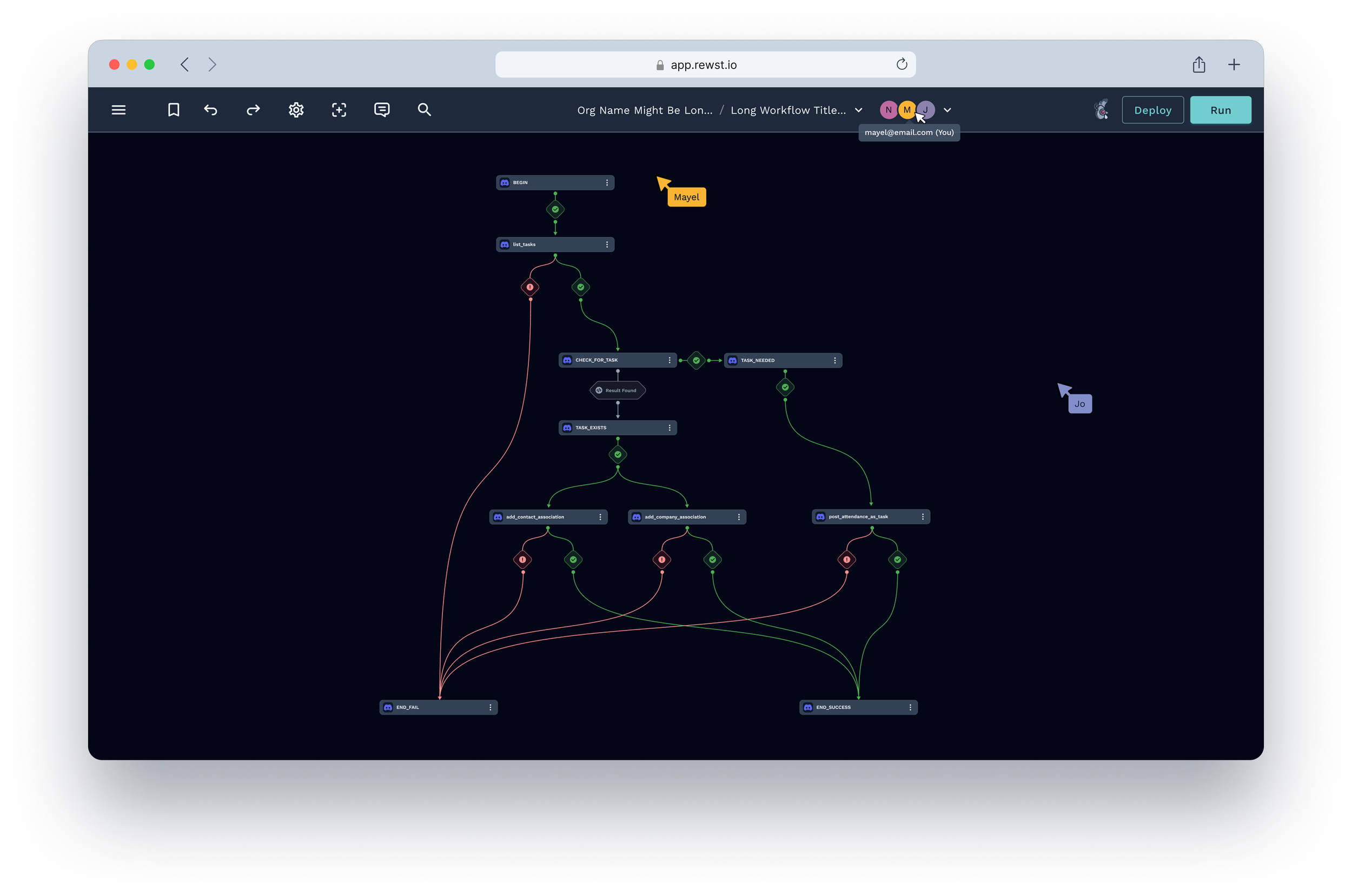Click the search magnifier icon
The image size is (1352, 896).
[424, 110]
